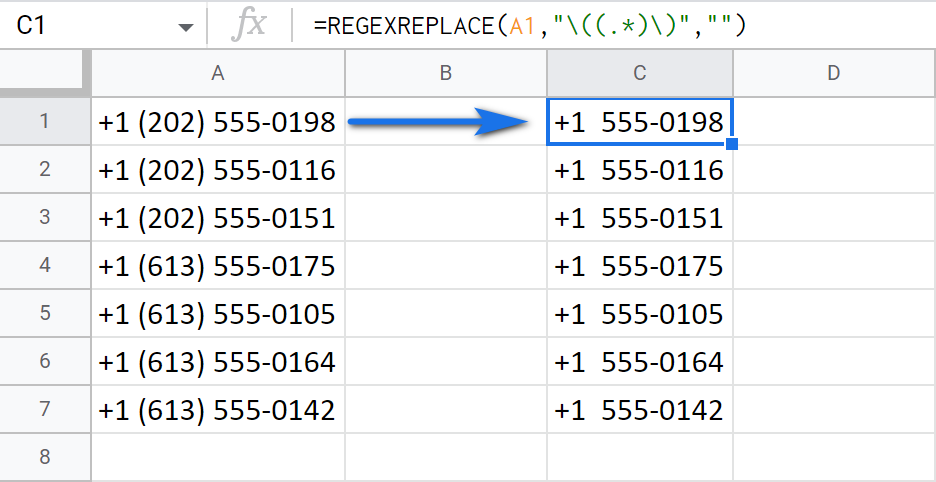Select column A header
The image size is (936, 482).
click(x=218, y=73)
